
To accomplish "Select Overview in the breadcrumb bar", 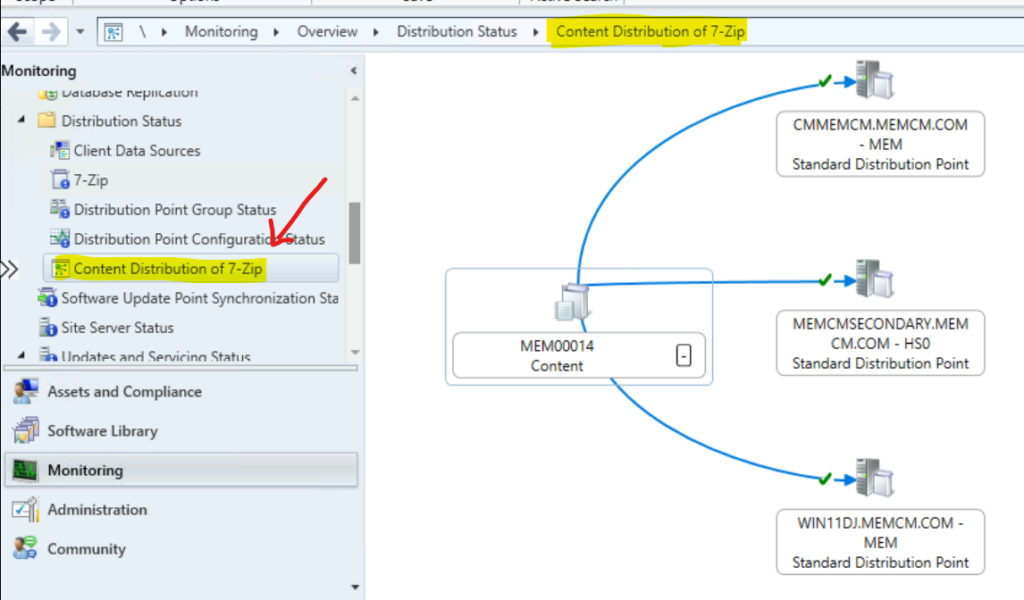I will [x=327, y=31].
